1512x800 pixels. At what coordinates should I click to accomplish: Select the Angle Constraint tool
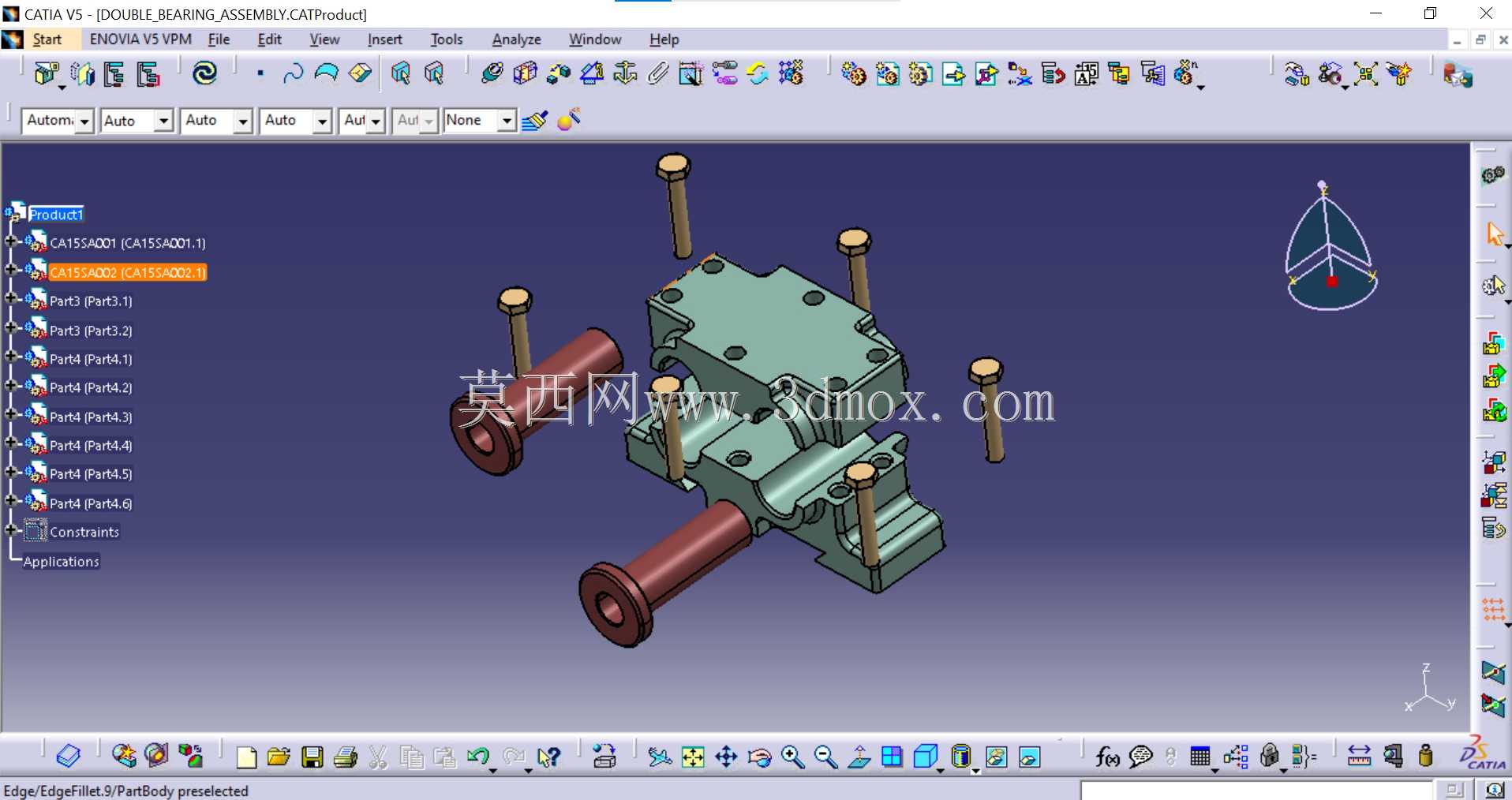(x=591, y=73)
